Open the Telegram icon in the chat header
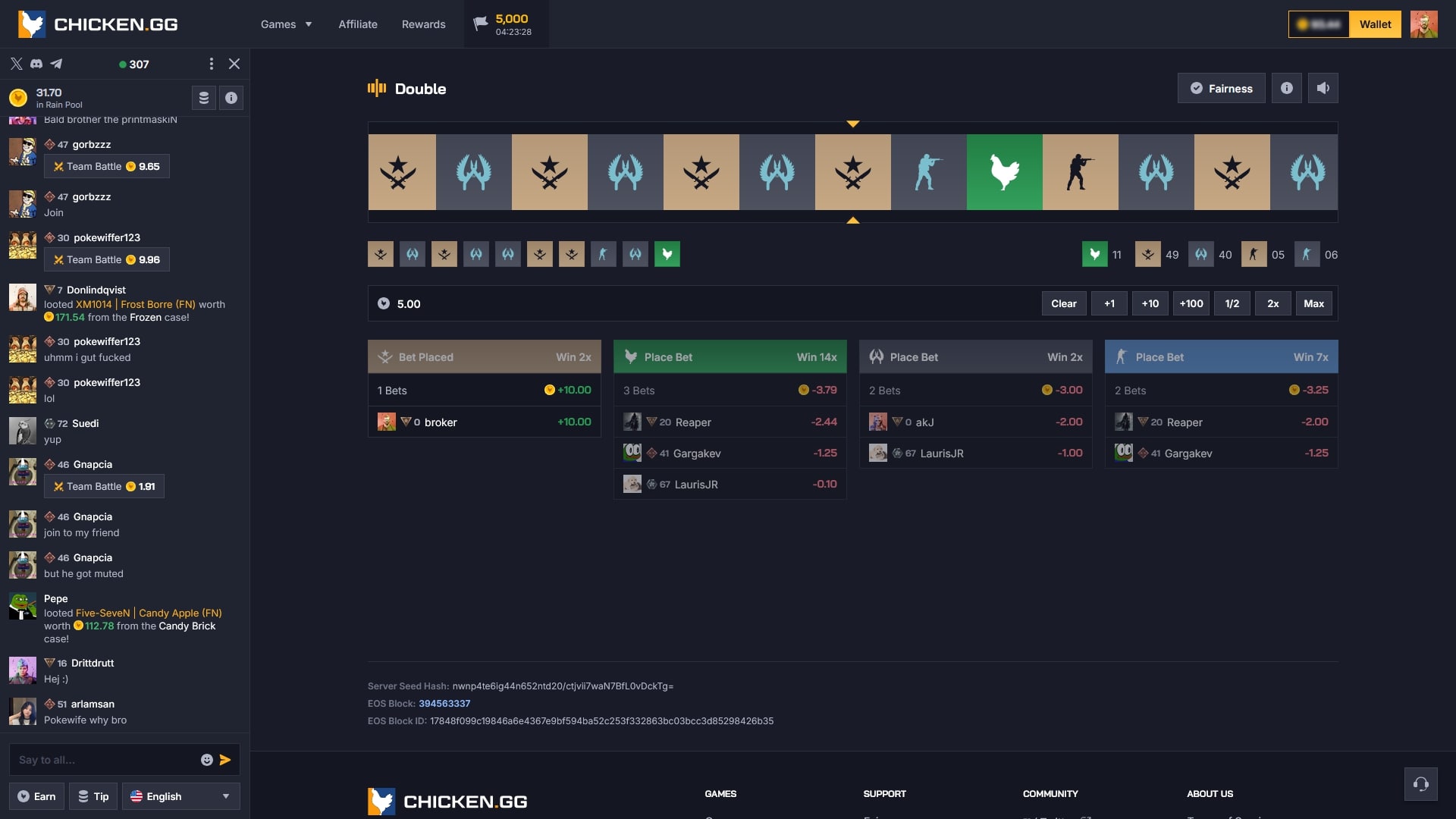This screenshot has height=819, width=1456. coord(57,64)
